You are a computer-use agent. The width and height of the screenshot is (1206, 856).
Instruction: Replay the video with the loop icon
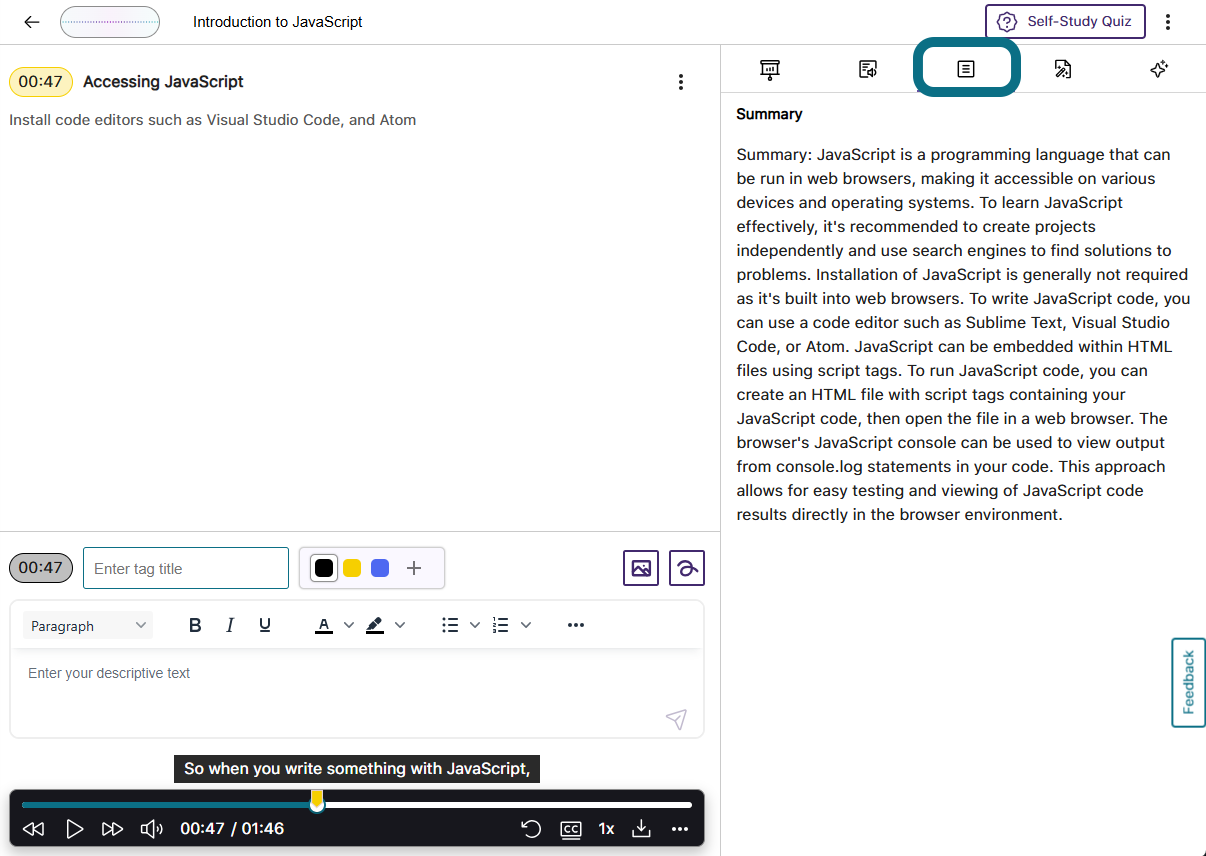pos(531,829)
